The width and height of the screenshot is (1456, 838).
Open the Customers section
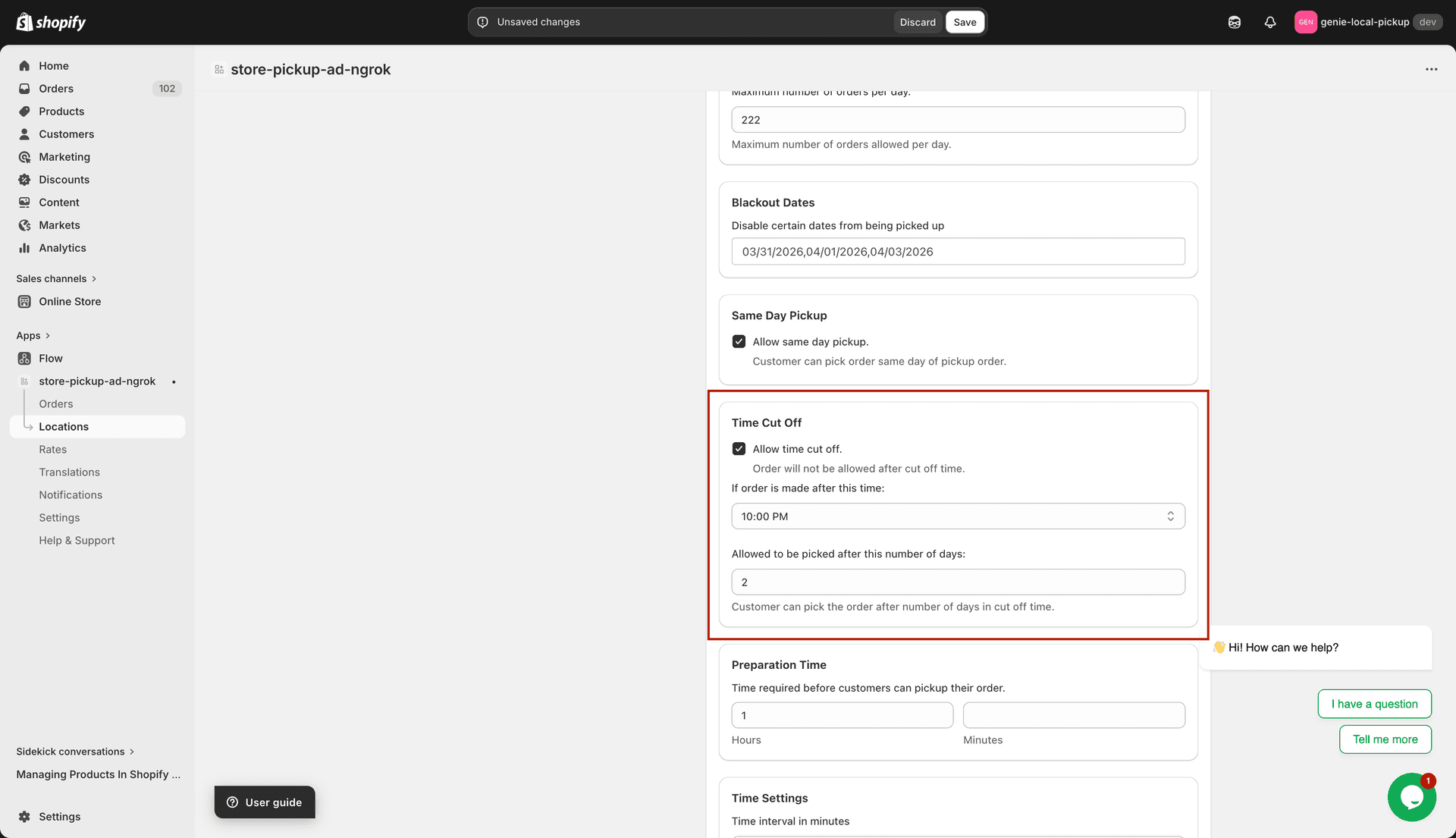(x=67, y=133)
